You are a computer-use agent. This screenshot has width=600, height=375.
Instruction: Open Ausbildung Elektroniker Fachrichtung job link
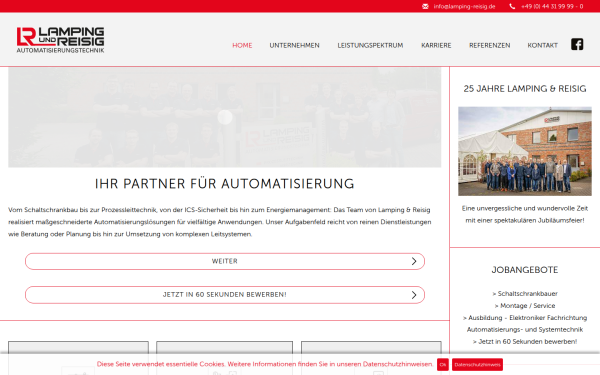[x=525, y=323]
